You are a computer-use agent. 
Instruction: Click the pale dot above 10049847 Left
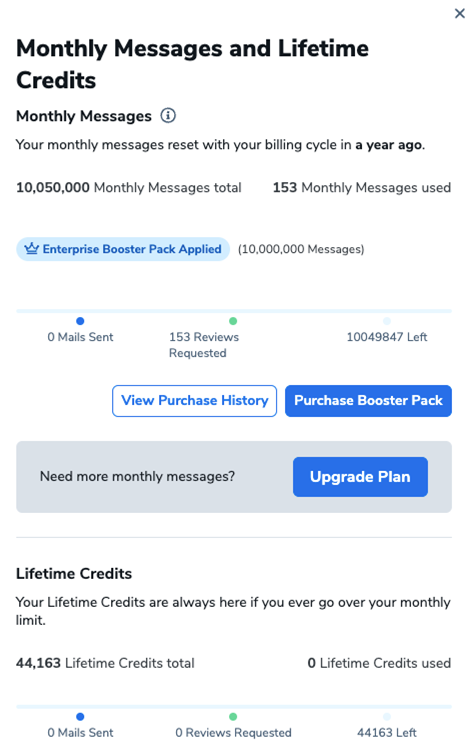(387, 321)
